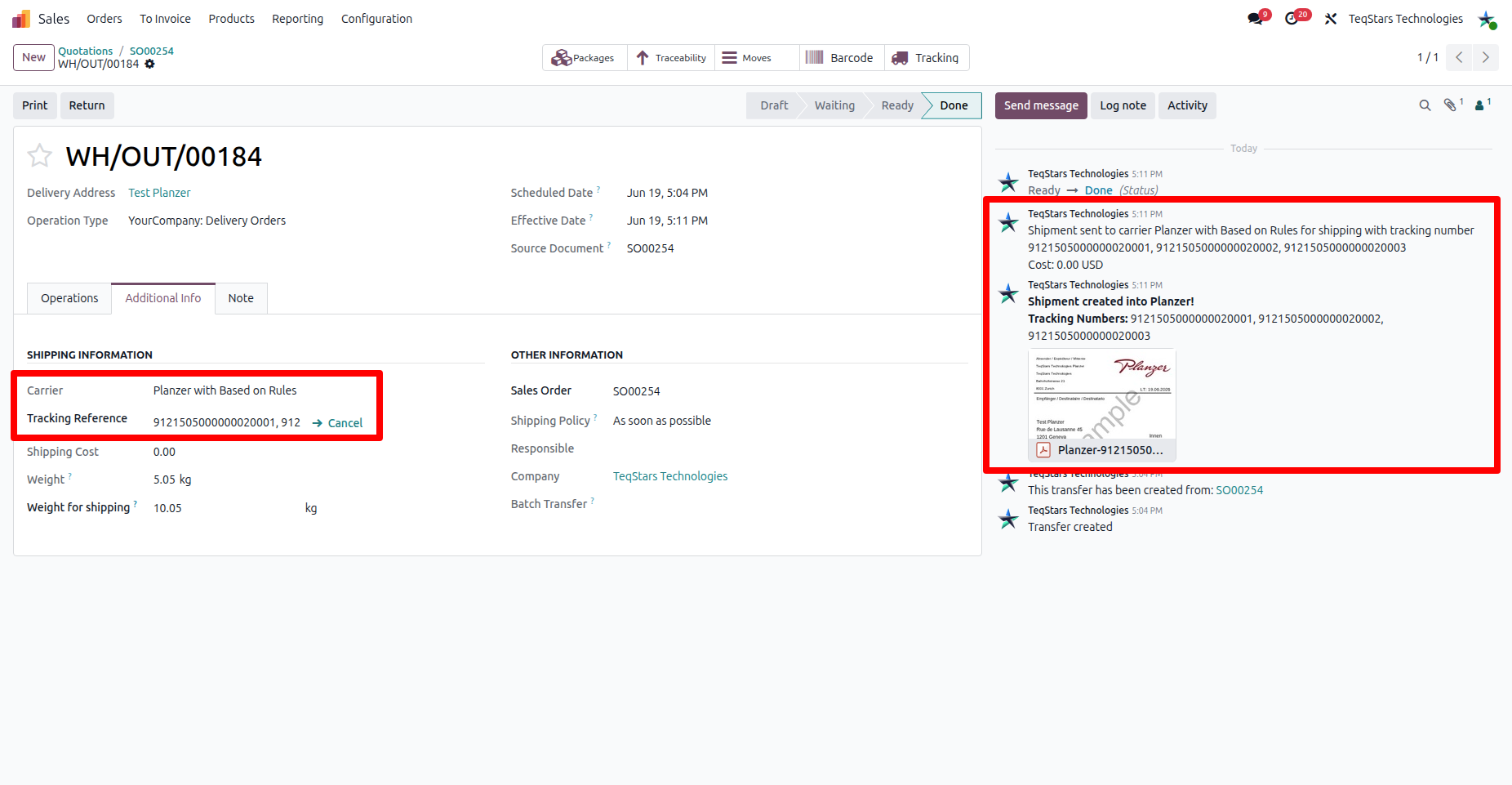The image size is (1512, 785).
Task: Open Quotations breadcrumb link
Action: click(86, 51)
